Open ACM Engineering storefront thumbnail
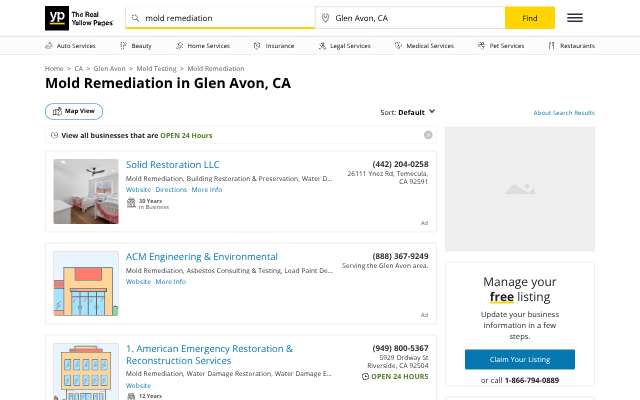Viewport: 640px width, 400px height. coord(86,284)
